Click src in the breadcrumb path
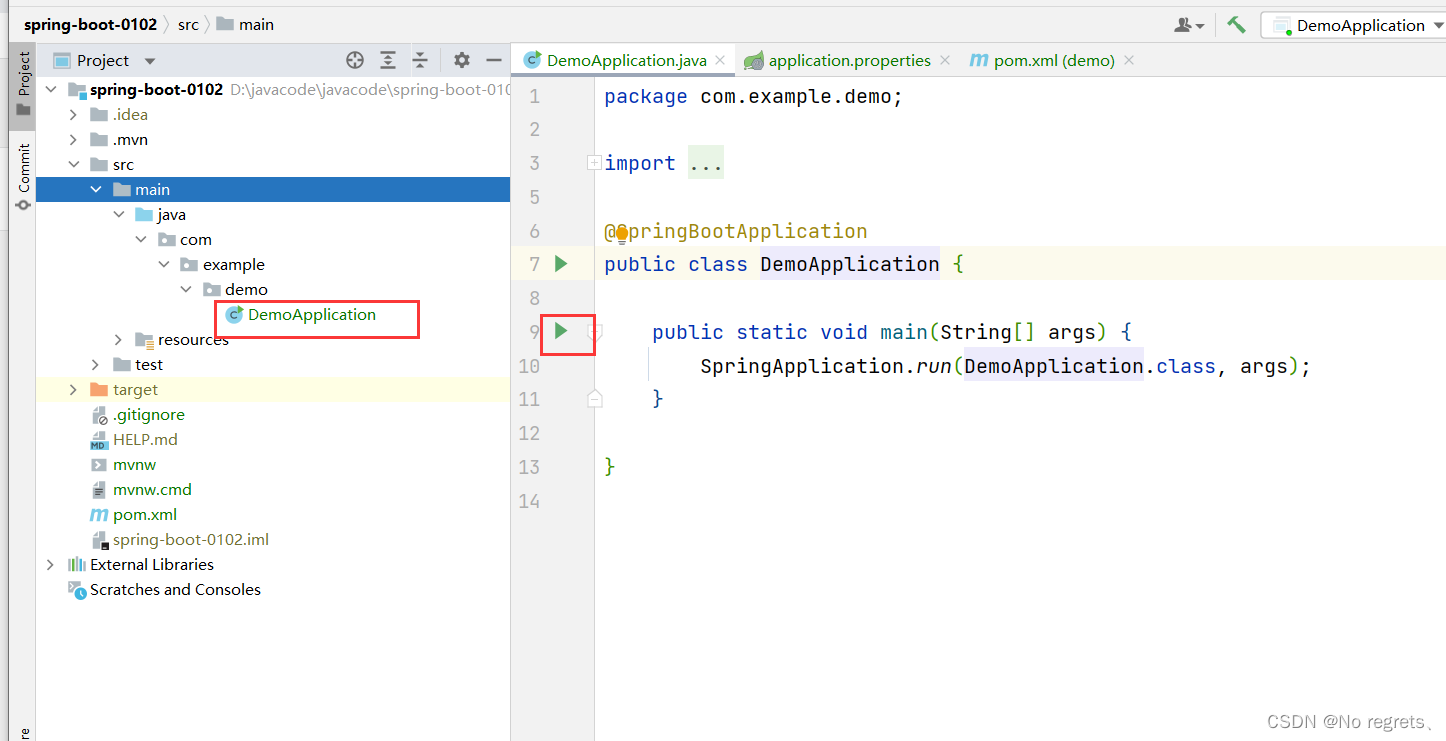This screenshot has width=1446, height=741. pyautogui.click(x=188, y=24)
